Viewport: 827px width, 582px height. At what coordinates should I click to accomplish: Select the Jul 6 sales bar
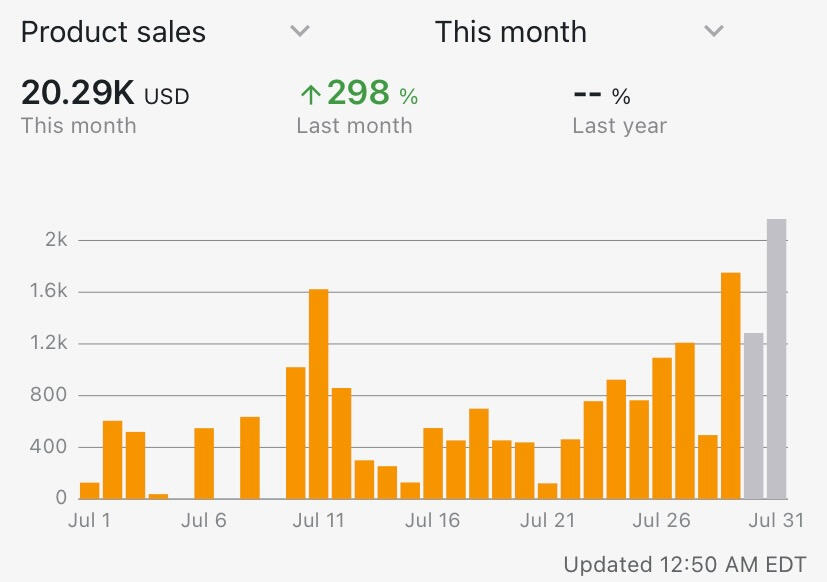(204, 463)
